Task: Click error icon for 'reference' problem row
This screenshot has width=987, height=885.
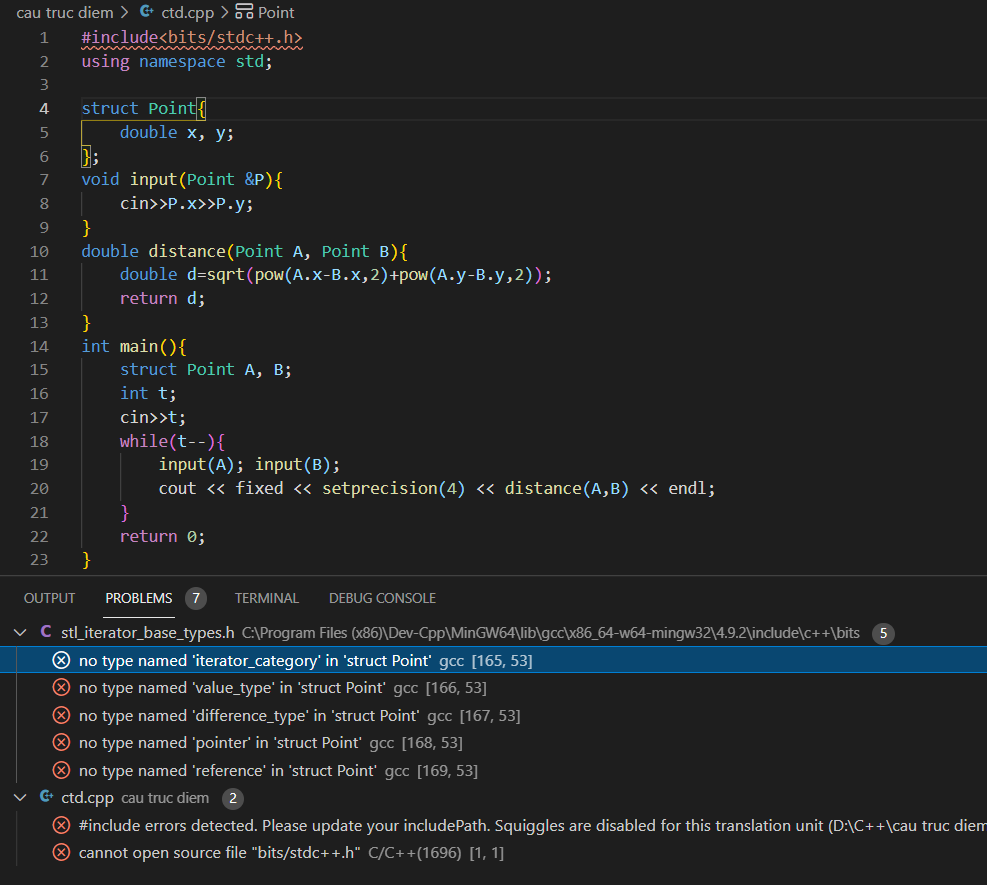Action: click(x=61, y=770)
